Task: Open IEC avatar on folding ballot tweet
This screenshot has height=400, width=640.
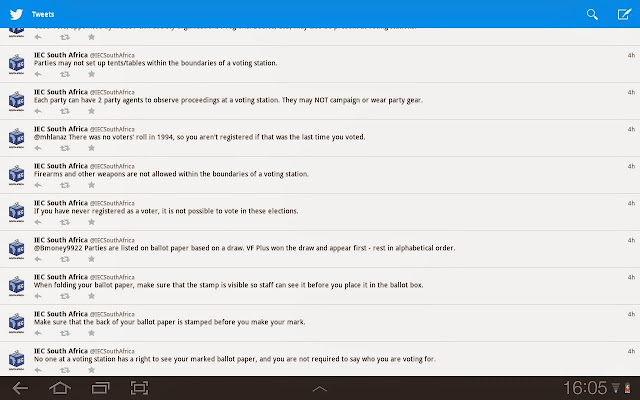Action: tap(16, 286)
